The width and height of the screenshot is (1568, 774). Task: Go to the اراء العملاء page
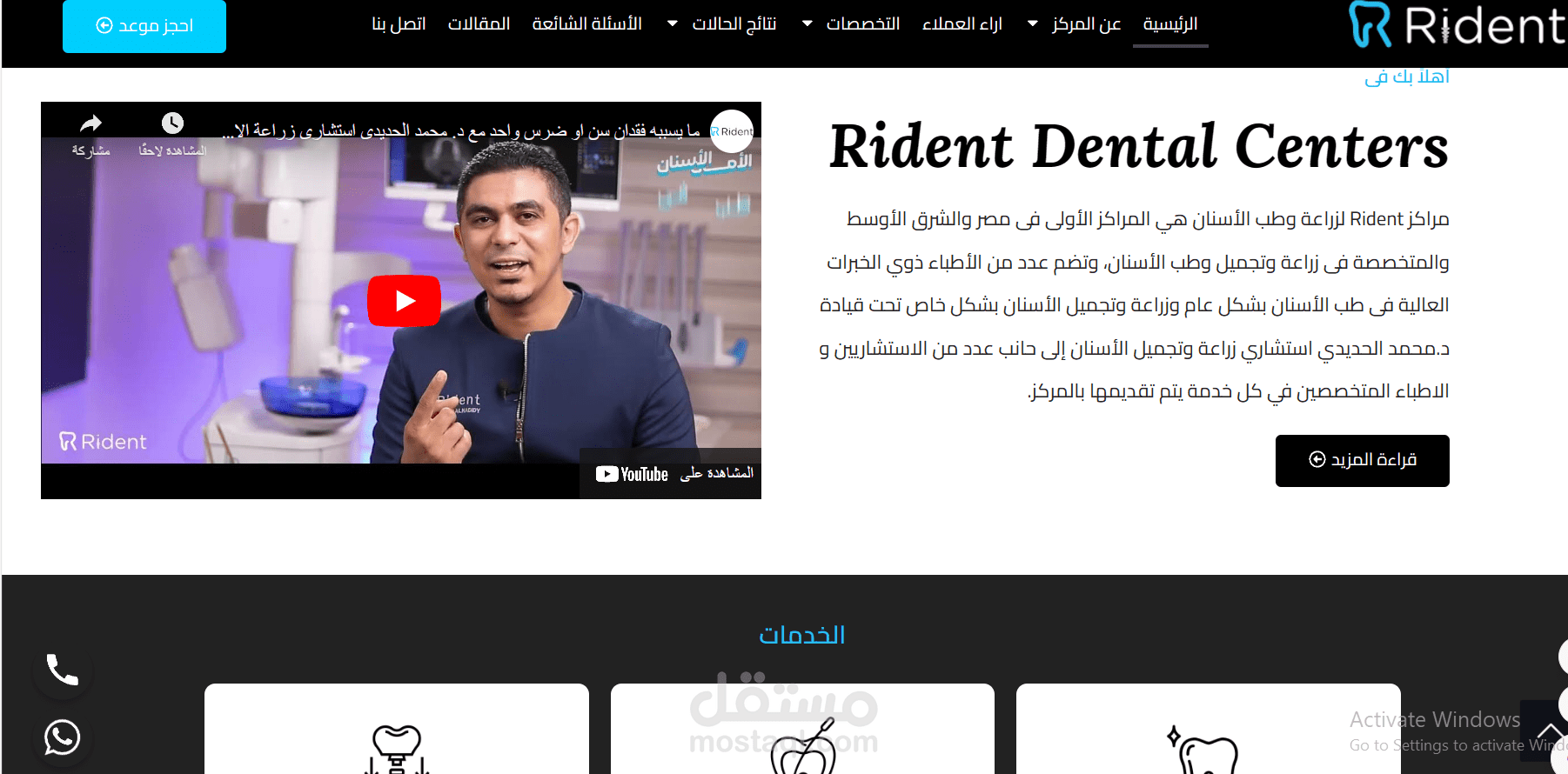[962, 23]
